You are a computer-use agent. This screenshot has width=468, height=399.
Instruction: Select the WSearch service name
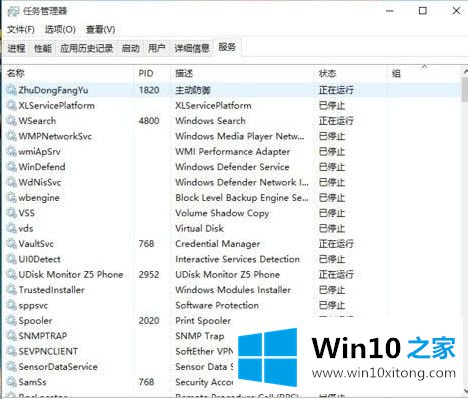point(37,121)
